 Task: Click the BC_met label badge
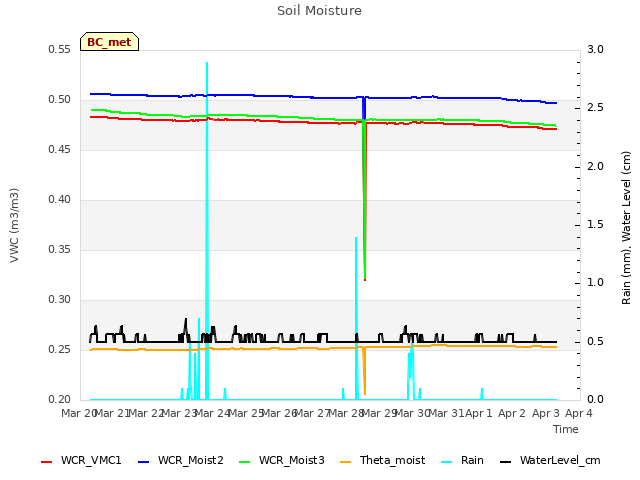(x=109, y=42)
